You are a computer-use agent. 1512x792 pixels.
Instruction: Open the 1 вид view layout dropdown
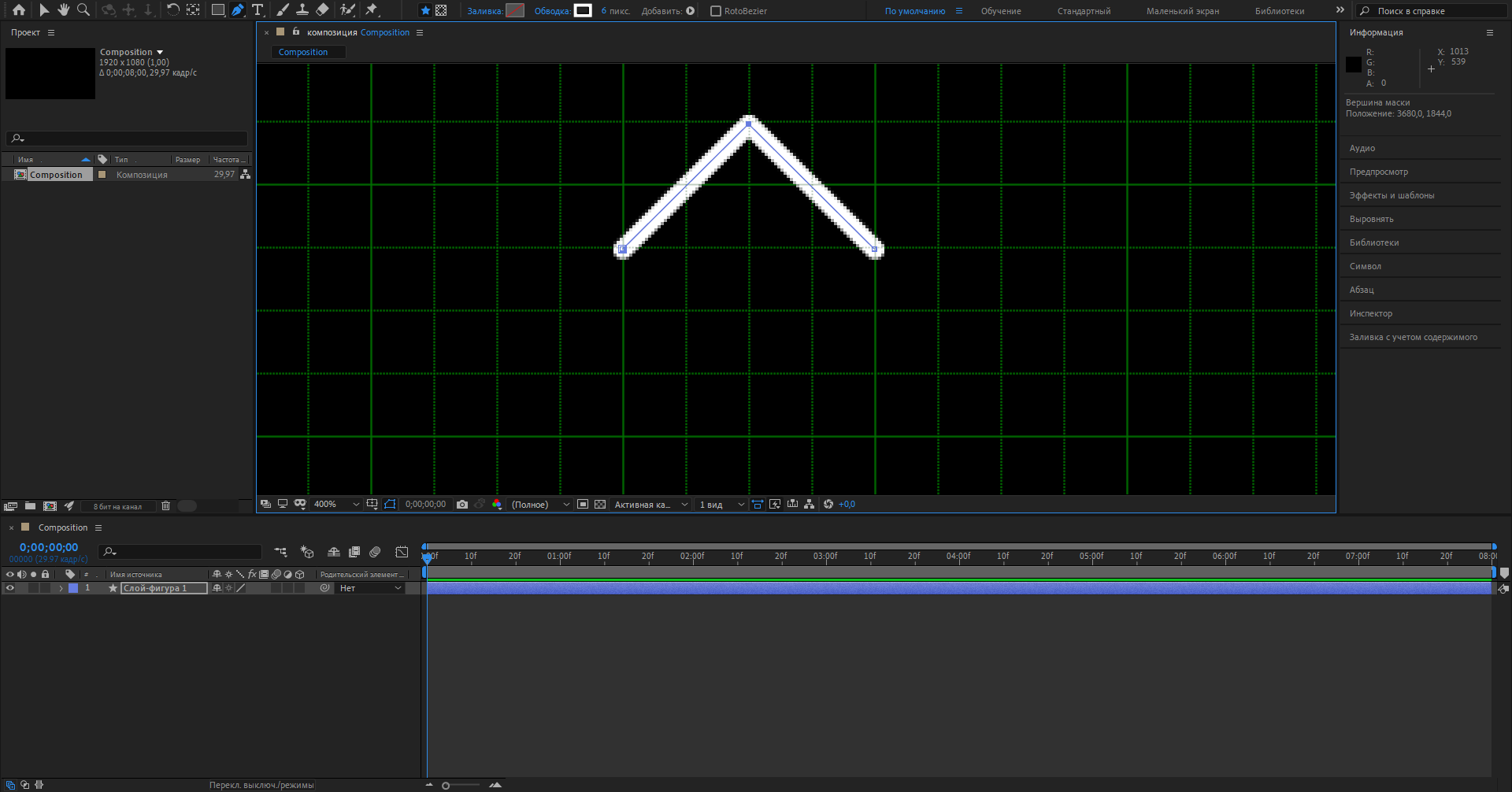(x=721, y=505)
